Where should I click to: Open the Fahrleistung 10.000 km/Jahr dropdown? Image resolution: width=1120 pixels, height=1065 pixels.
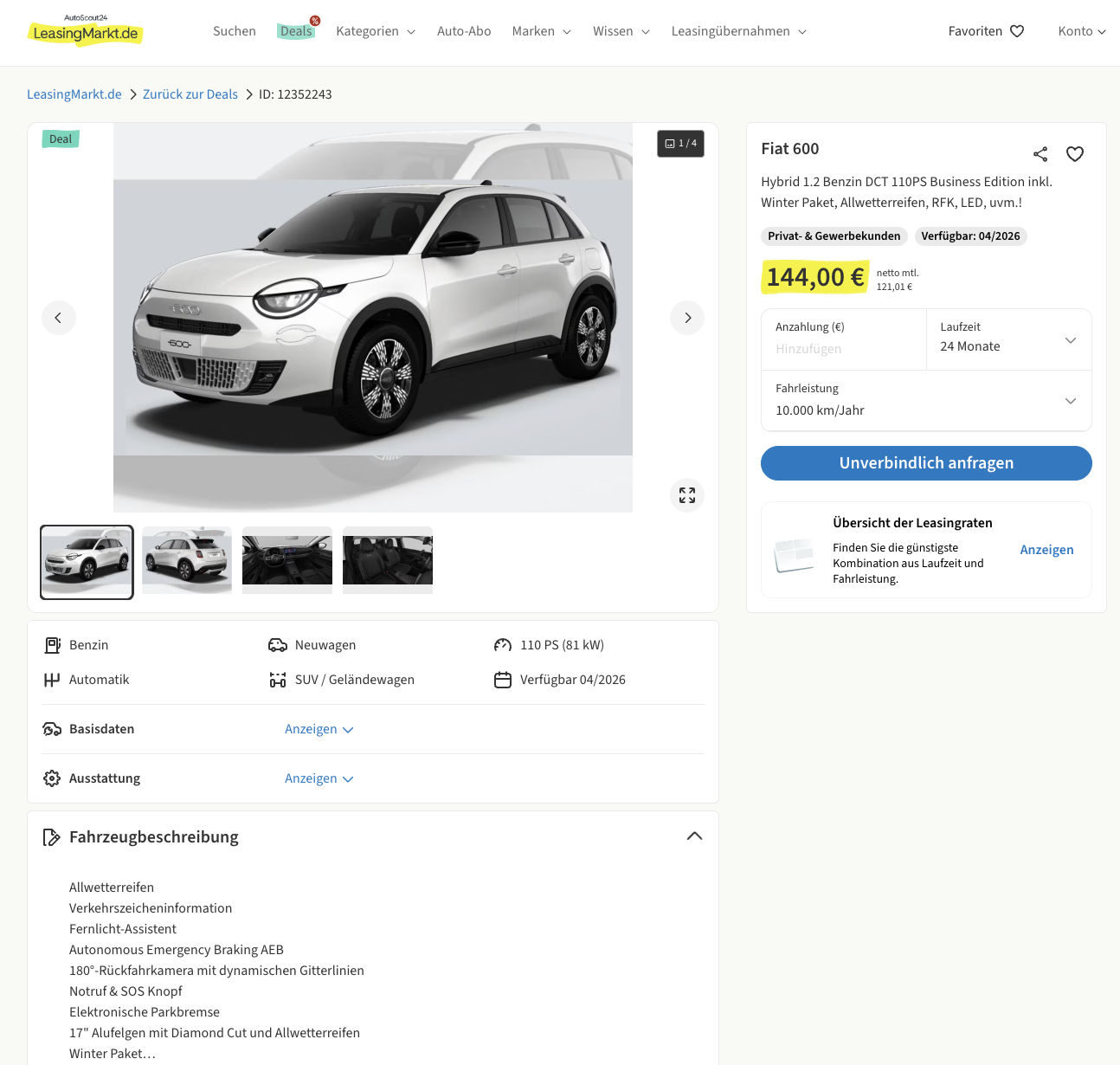point(925,401)
